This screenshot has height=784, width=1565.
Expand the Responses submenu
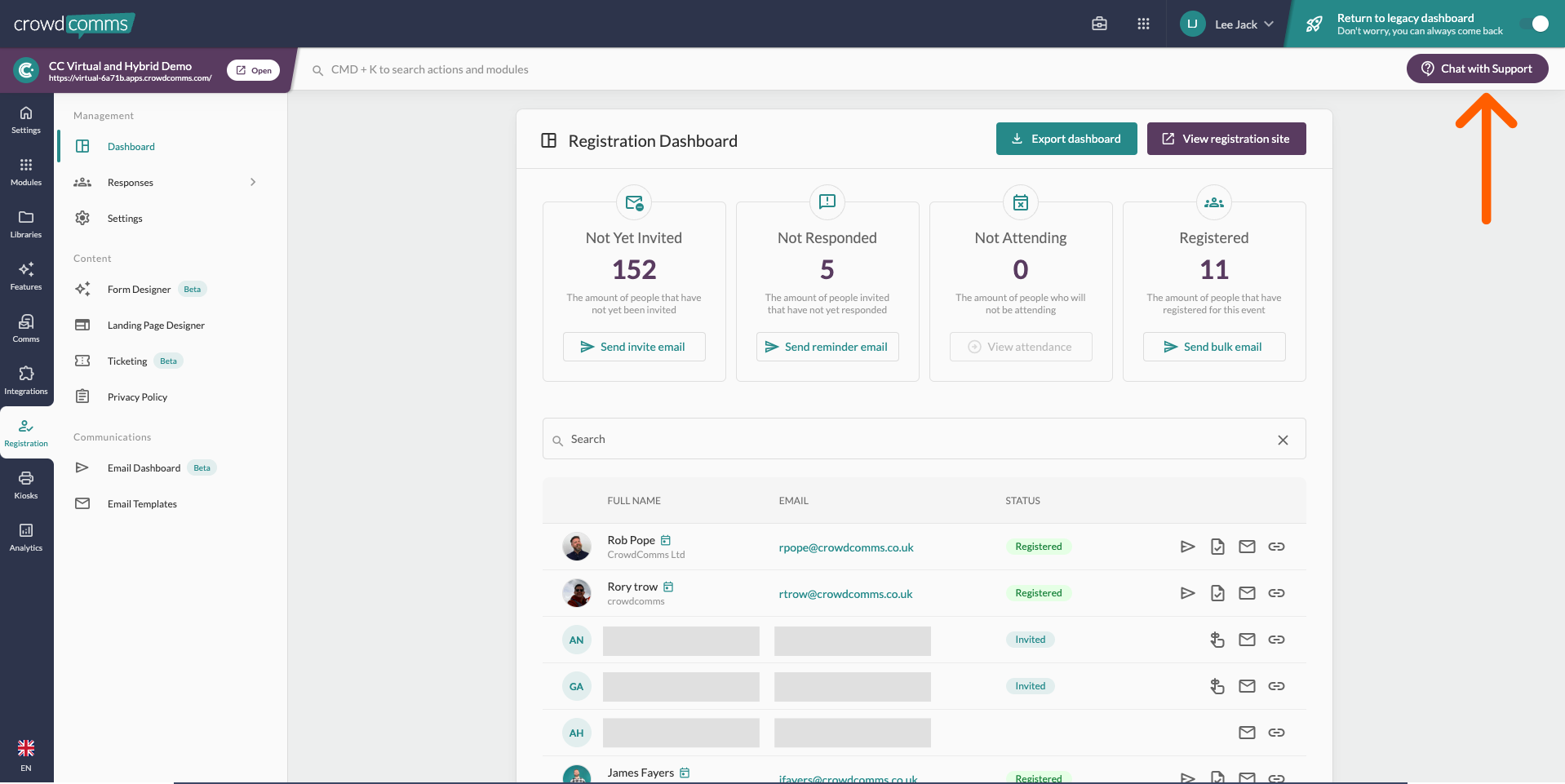[253, 182]
